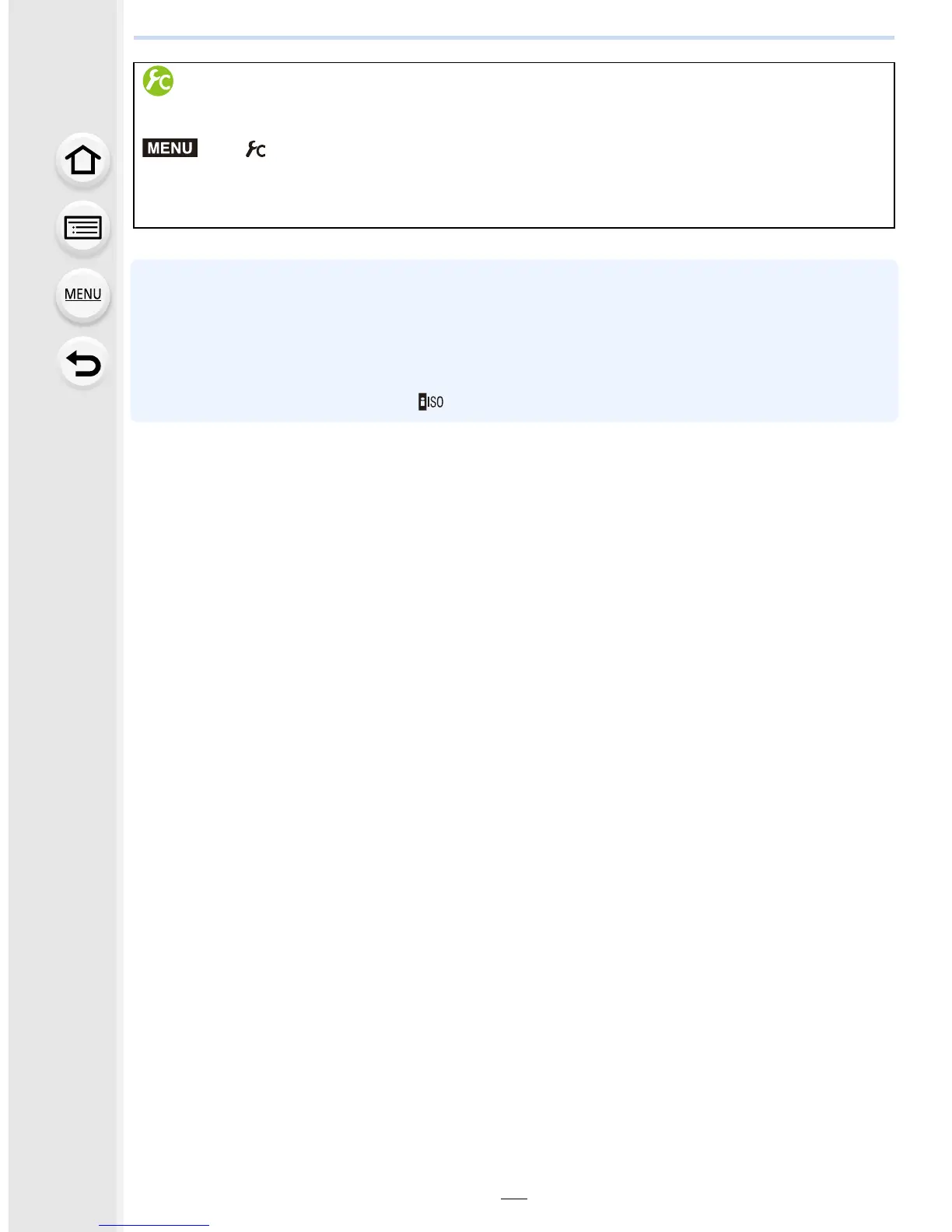Select the small wrench-C custom menu icon
952x1232 pixels.
(x=256, y=149)
